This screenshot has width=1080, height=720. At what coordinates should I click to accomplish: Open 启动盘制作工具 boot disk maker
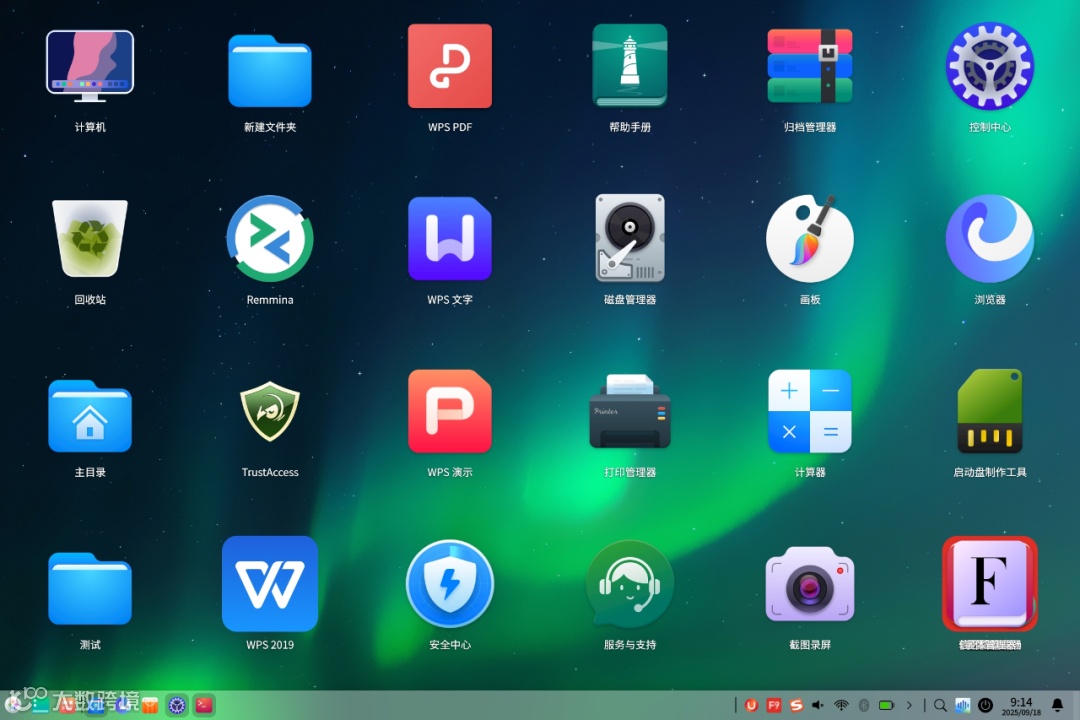click(x=990, y=411)
